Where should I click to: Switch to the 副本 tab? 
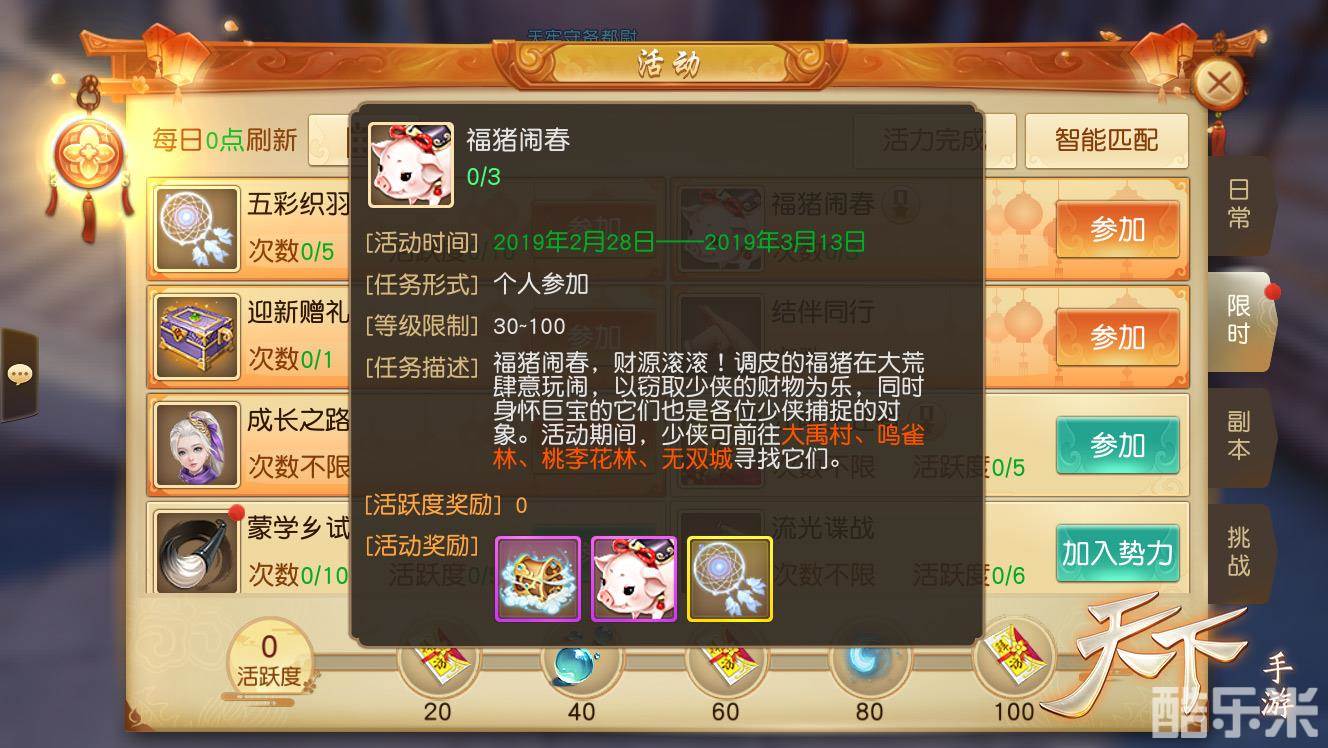1239,436
